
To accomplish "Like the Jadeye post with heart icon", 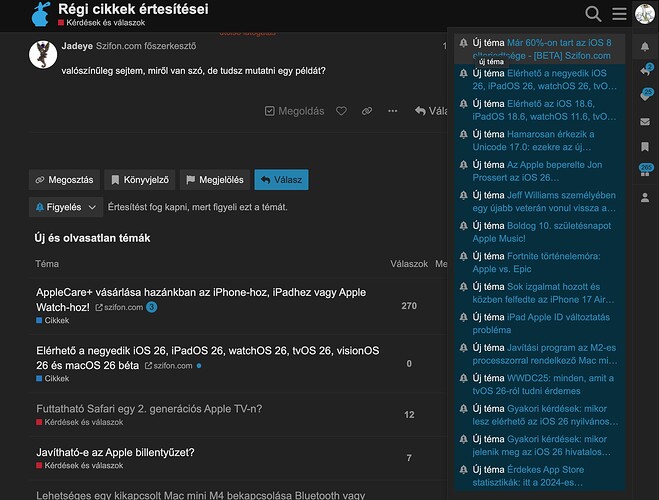I will [341, 111].
